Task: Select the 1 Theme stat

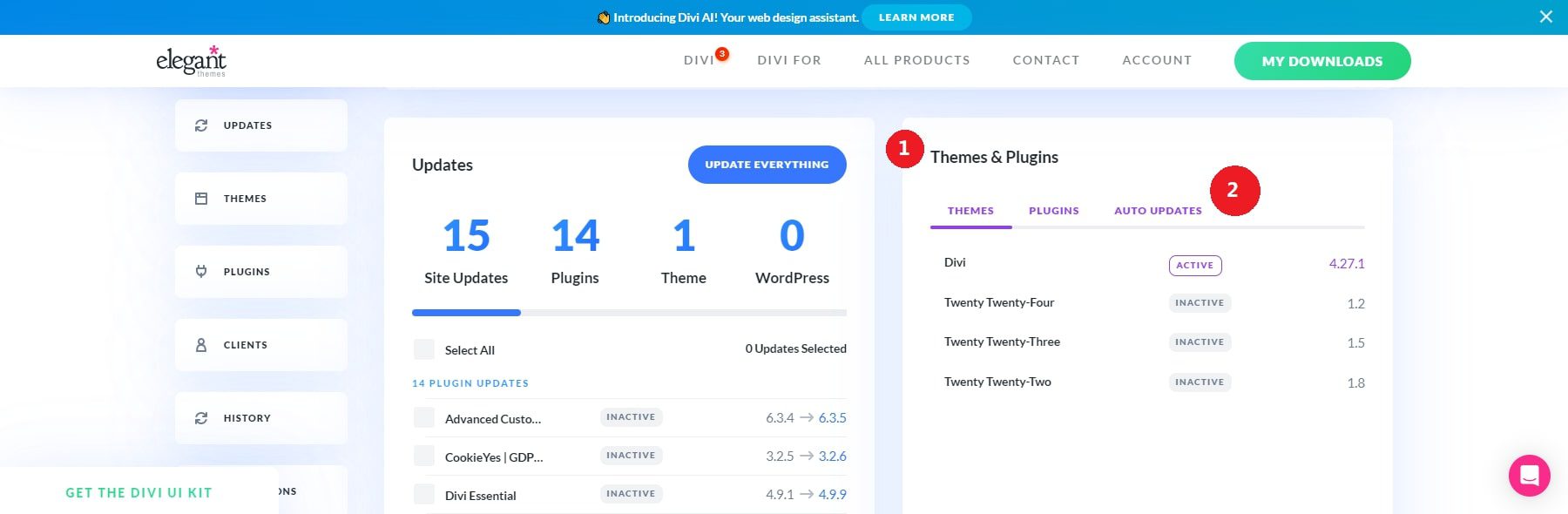Action: [684, 250]
